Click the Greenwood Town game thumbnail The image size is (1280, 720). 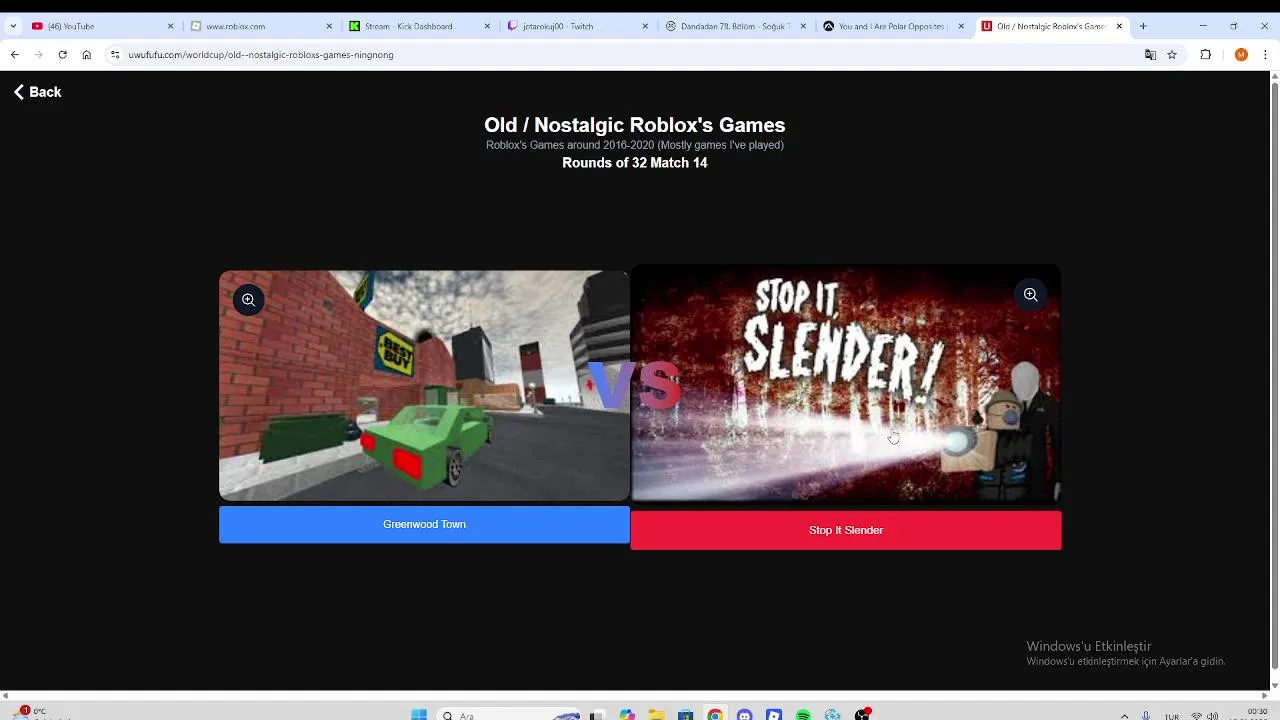click(x=424, y=385)
